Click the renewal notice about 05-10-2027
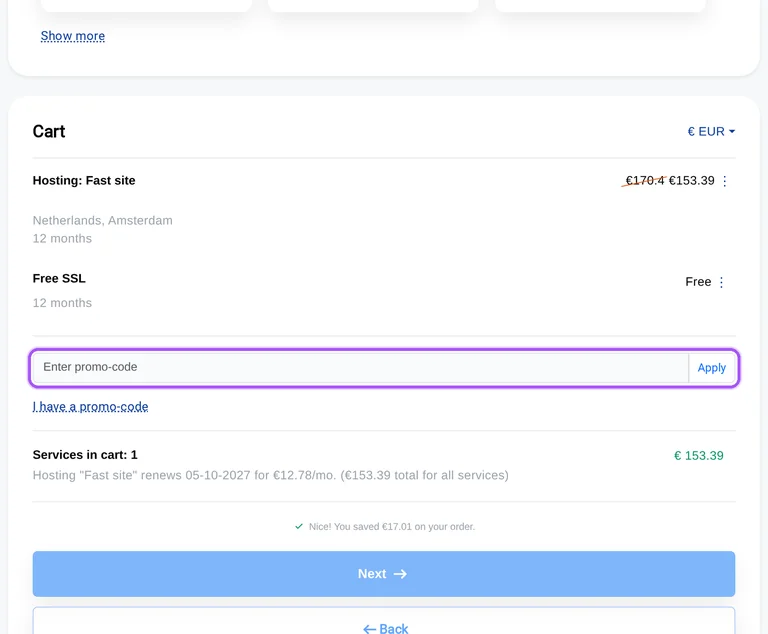This screenshot has width=768, height=634. coord(270,475)
